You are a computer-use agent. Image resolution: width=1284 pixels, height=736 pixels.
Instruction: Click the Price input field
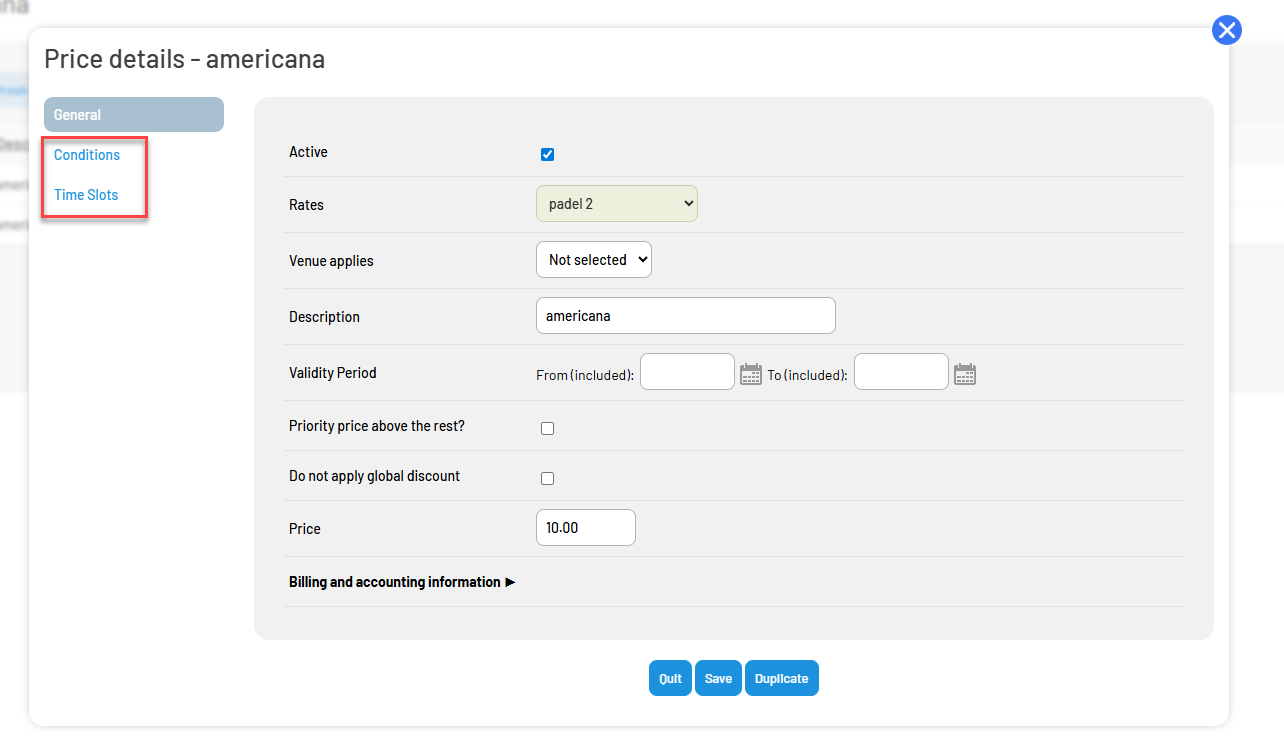coord(586,527)
